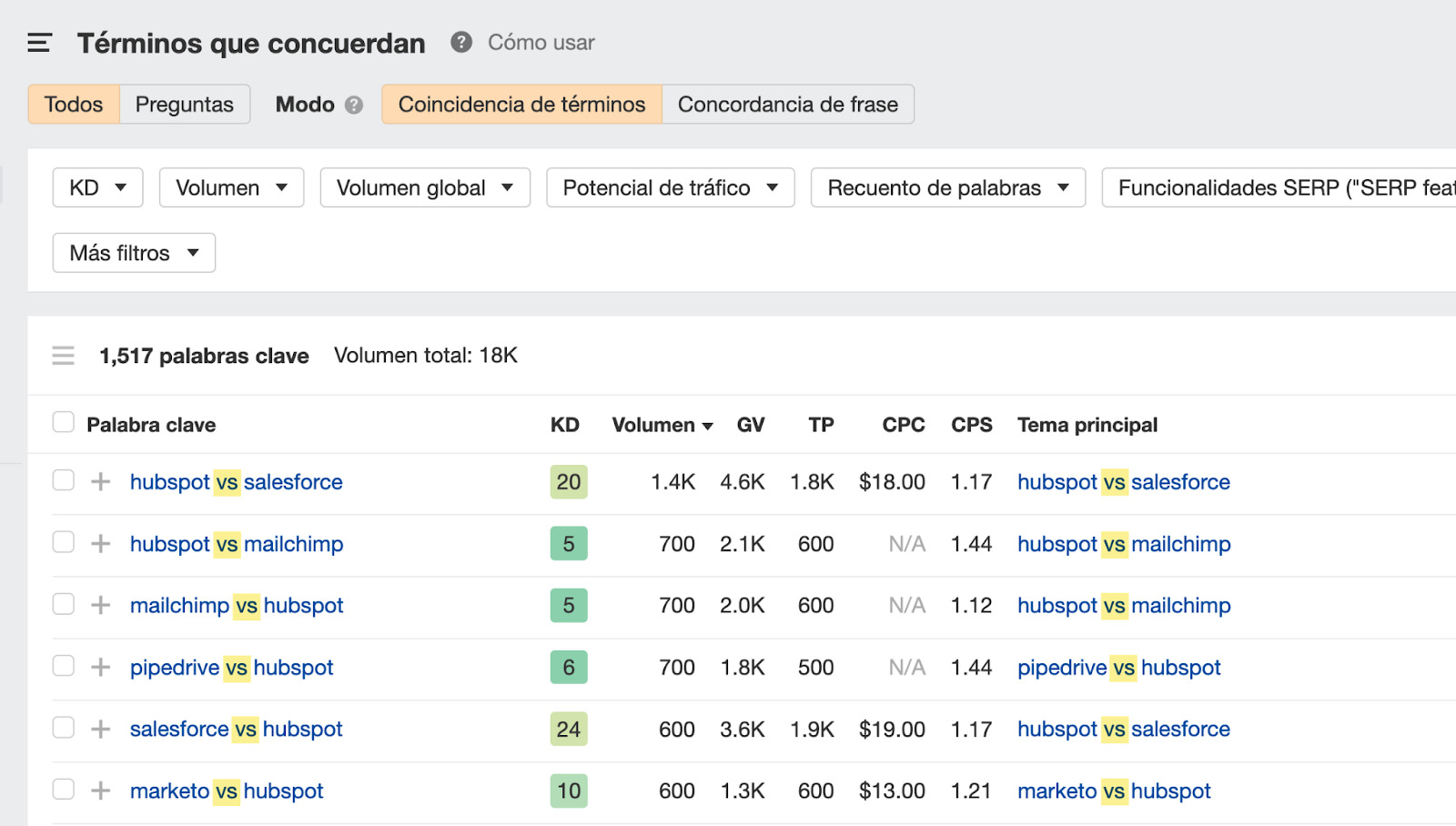Open the Cómo usar help link

coord(541,43)
